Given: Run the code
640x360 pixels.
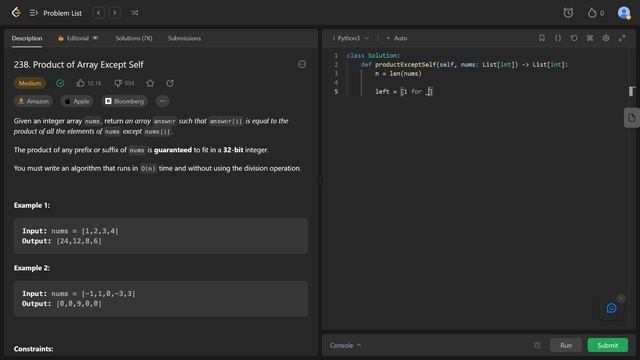Looking at the screenshot, I should tap(566, 345).
